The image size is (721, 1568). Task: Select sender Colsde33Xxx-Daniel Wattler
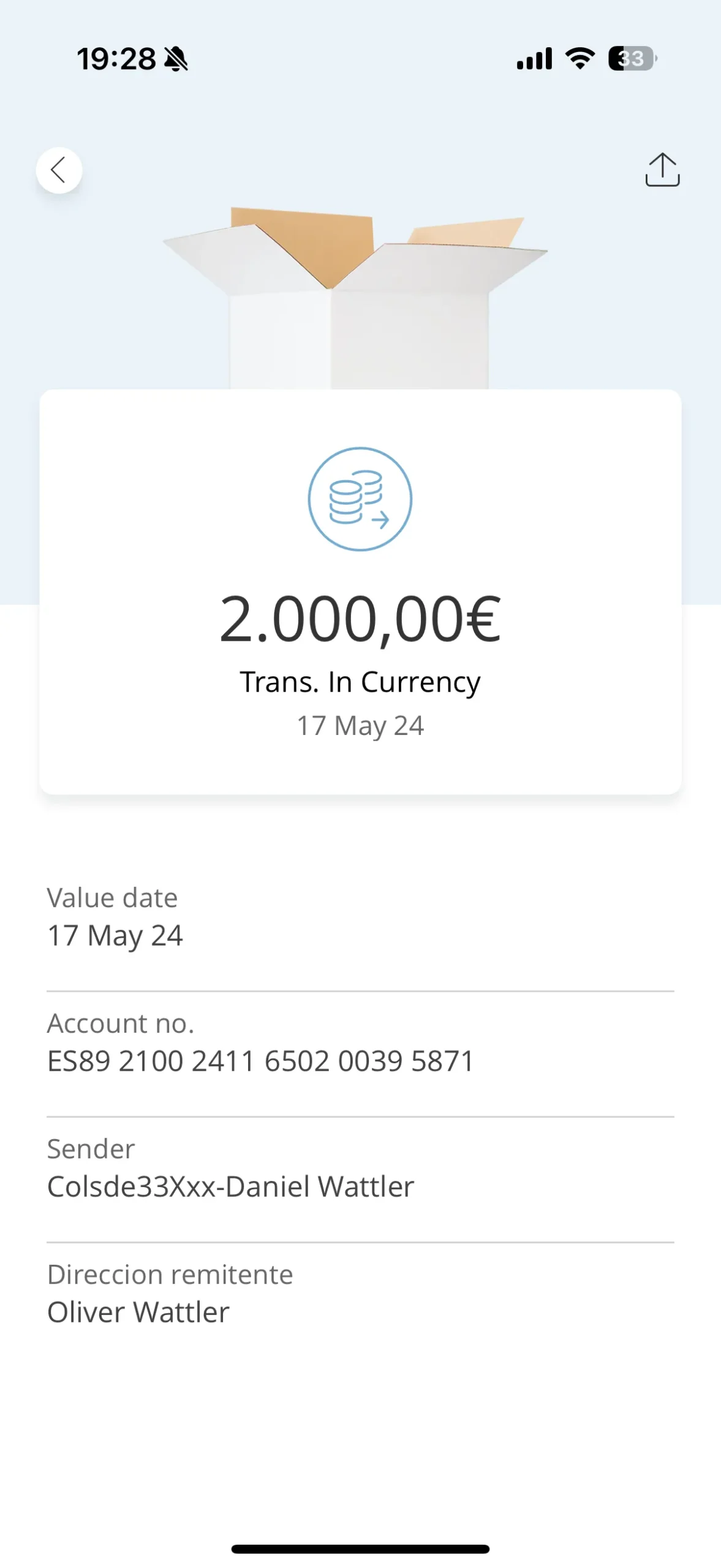click(231, 1186)
